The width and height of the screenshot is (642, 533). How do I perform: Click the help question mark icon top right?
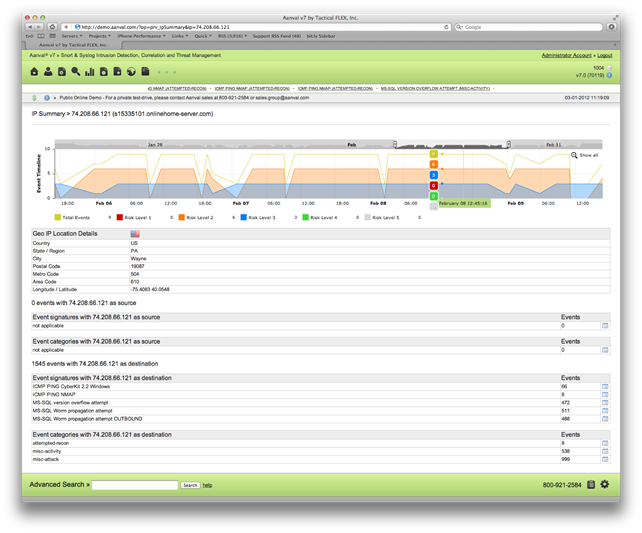pos(610,75)
